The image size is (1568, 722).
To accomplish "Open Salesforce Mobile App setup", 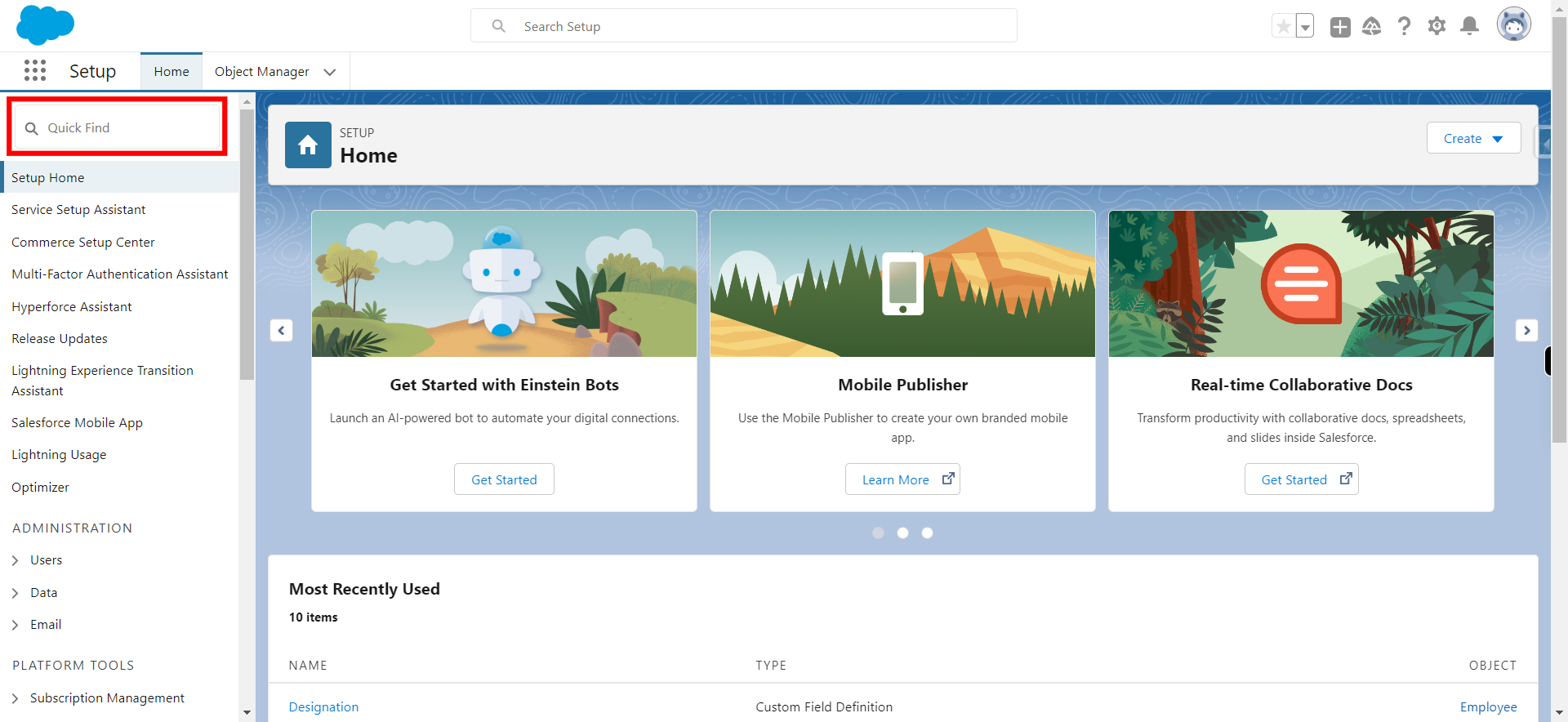I will [x=78, y=423].
